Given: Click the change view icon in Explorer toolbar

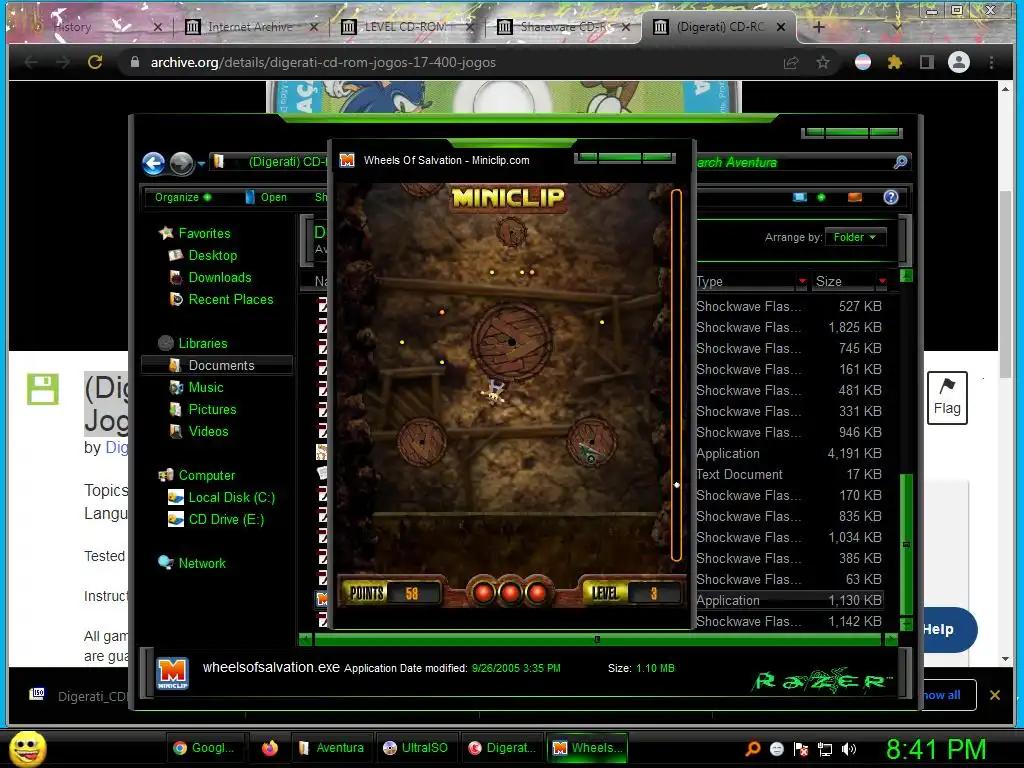Looking at the screenshot, I should pos(799,197).
